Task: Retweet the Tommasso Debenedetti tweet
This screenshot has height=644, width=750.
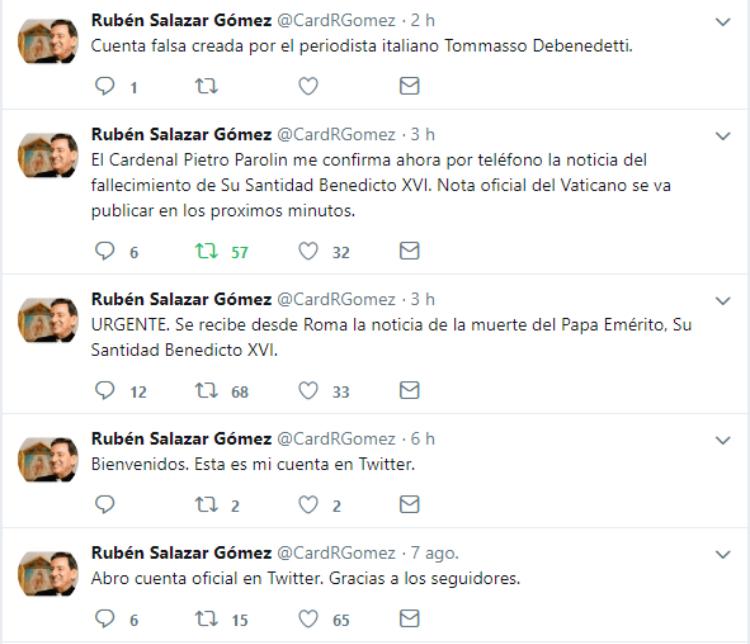Action: pyautogui.click(x=206, y=87)
